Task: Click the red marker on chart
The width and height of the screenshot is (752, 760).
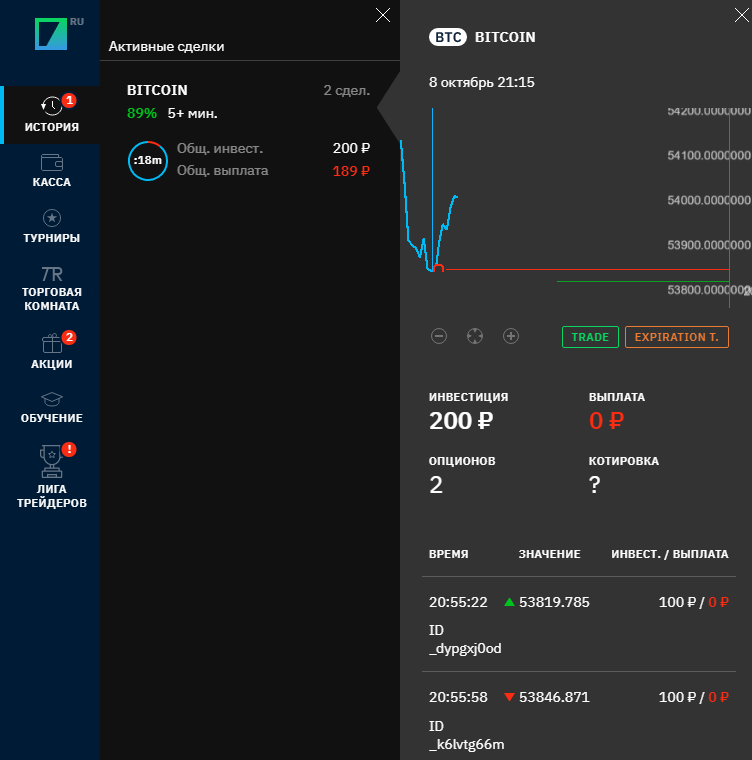Action: coord(437,268)
